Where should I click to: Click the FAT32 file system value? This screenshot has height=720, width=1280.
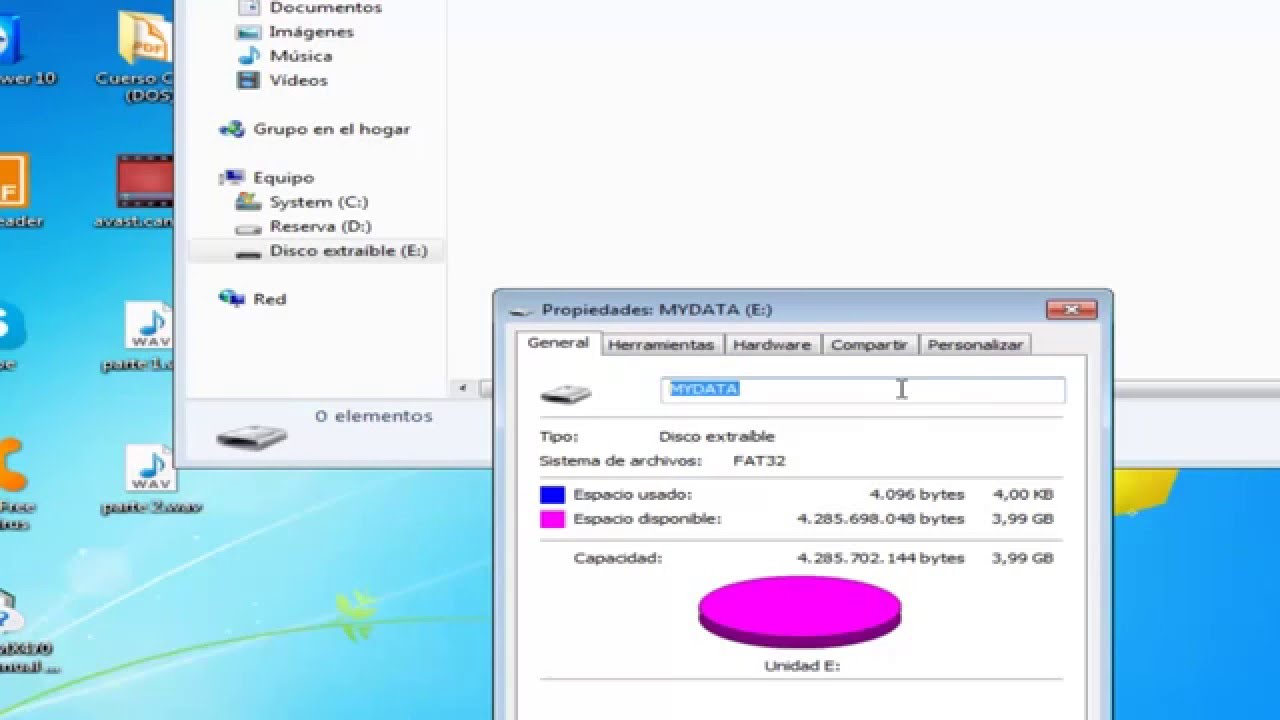tap(759, 461)
